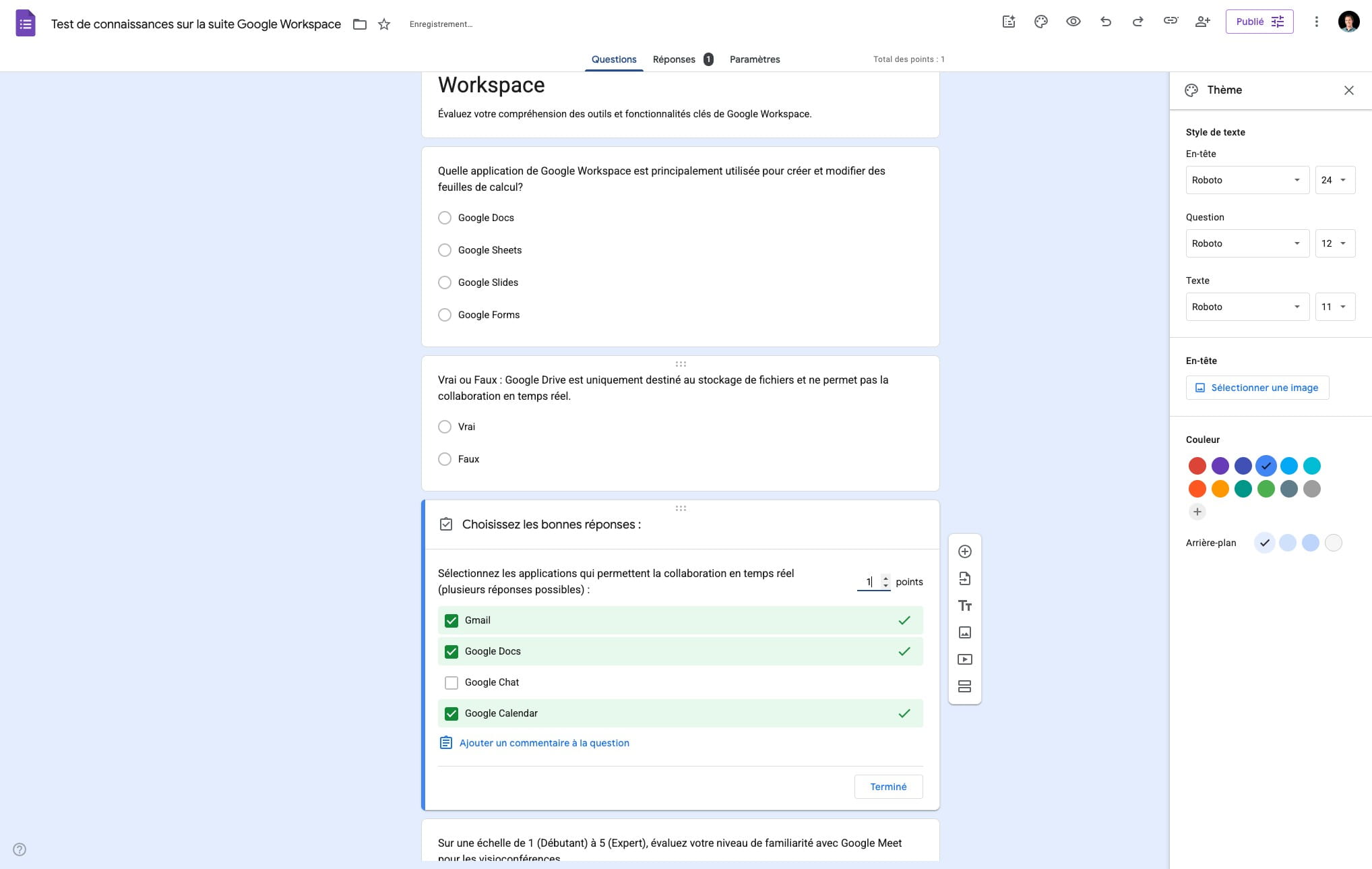The height and width of the screenshot is (869, 1372).
Task: Open the add-ons icon in header
Action: [x=1009, y=22]
